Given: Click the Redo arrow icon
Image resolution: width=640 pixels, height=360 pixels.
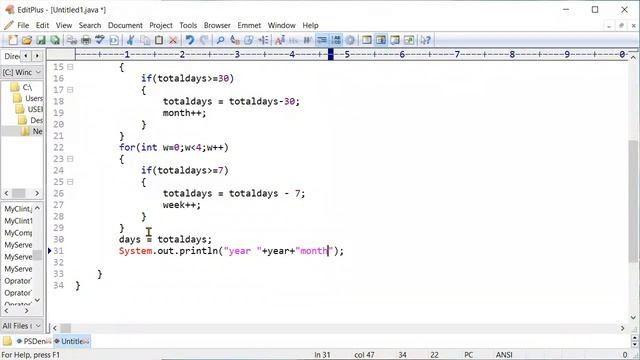Looking at the screenshot, I should 204,40.
